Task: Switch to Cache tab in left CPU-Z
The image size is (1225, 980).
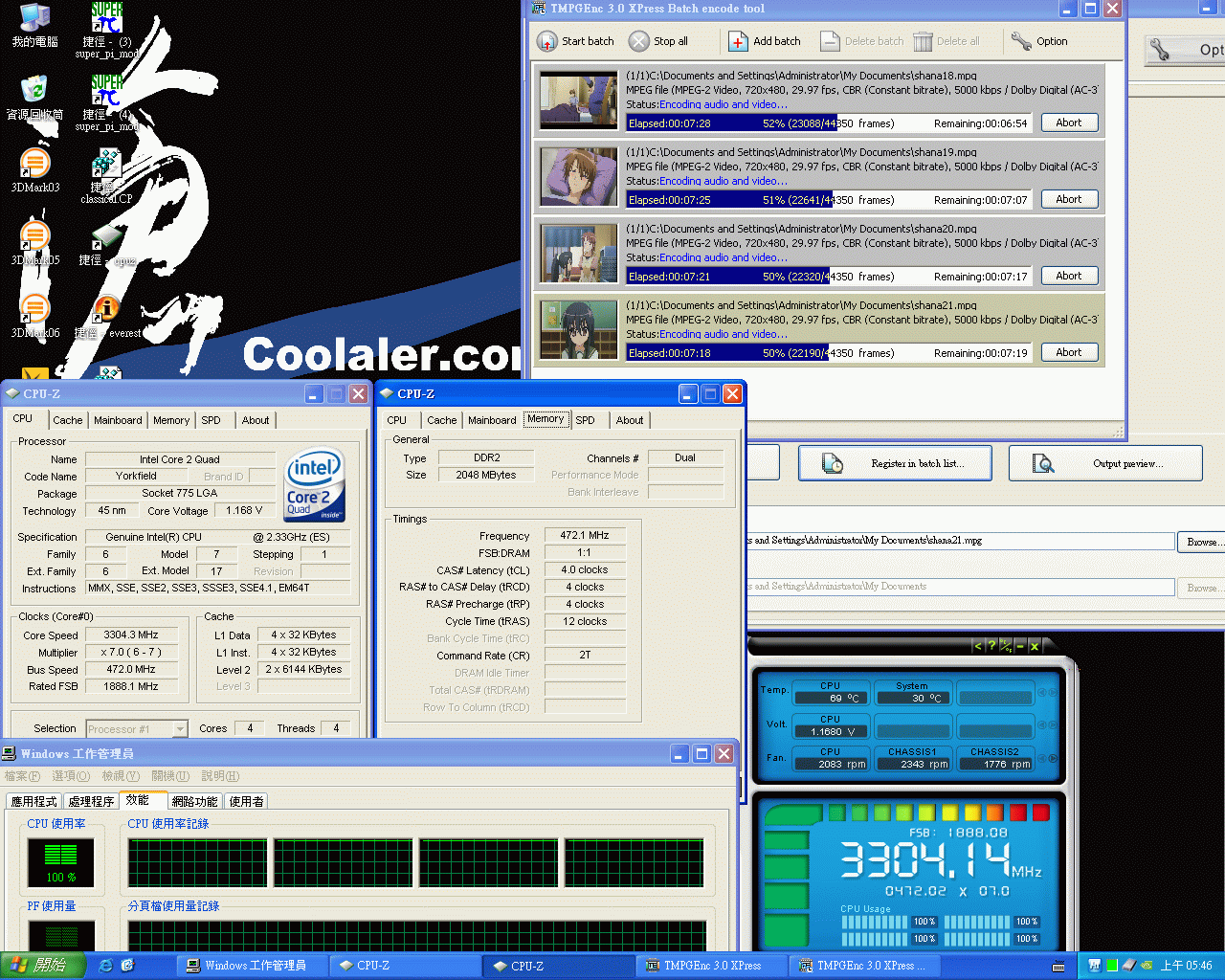Action: [67, 420]
